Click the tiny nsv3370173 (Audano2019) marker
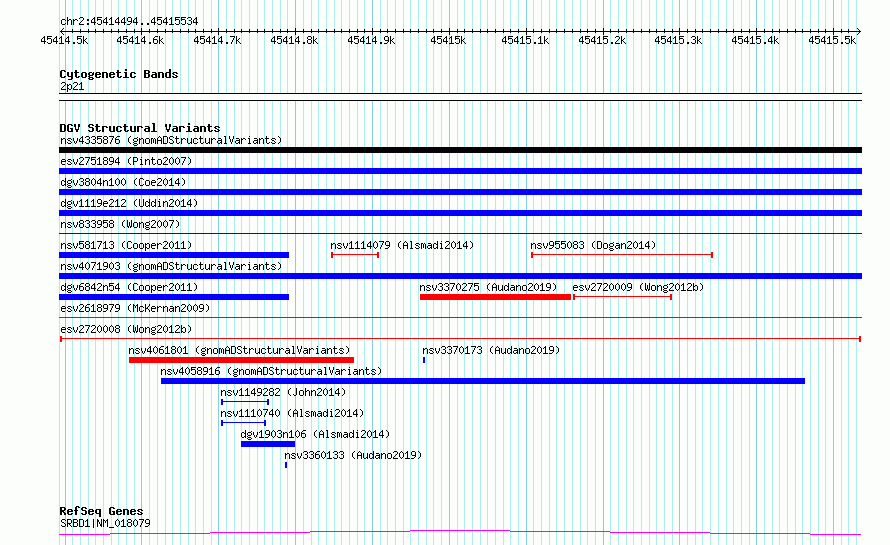The width and height of the screenshot is (890, 545). (x=423, y=360)
